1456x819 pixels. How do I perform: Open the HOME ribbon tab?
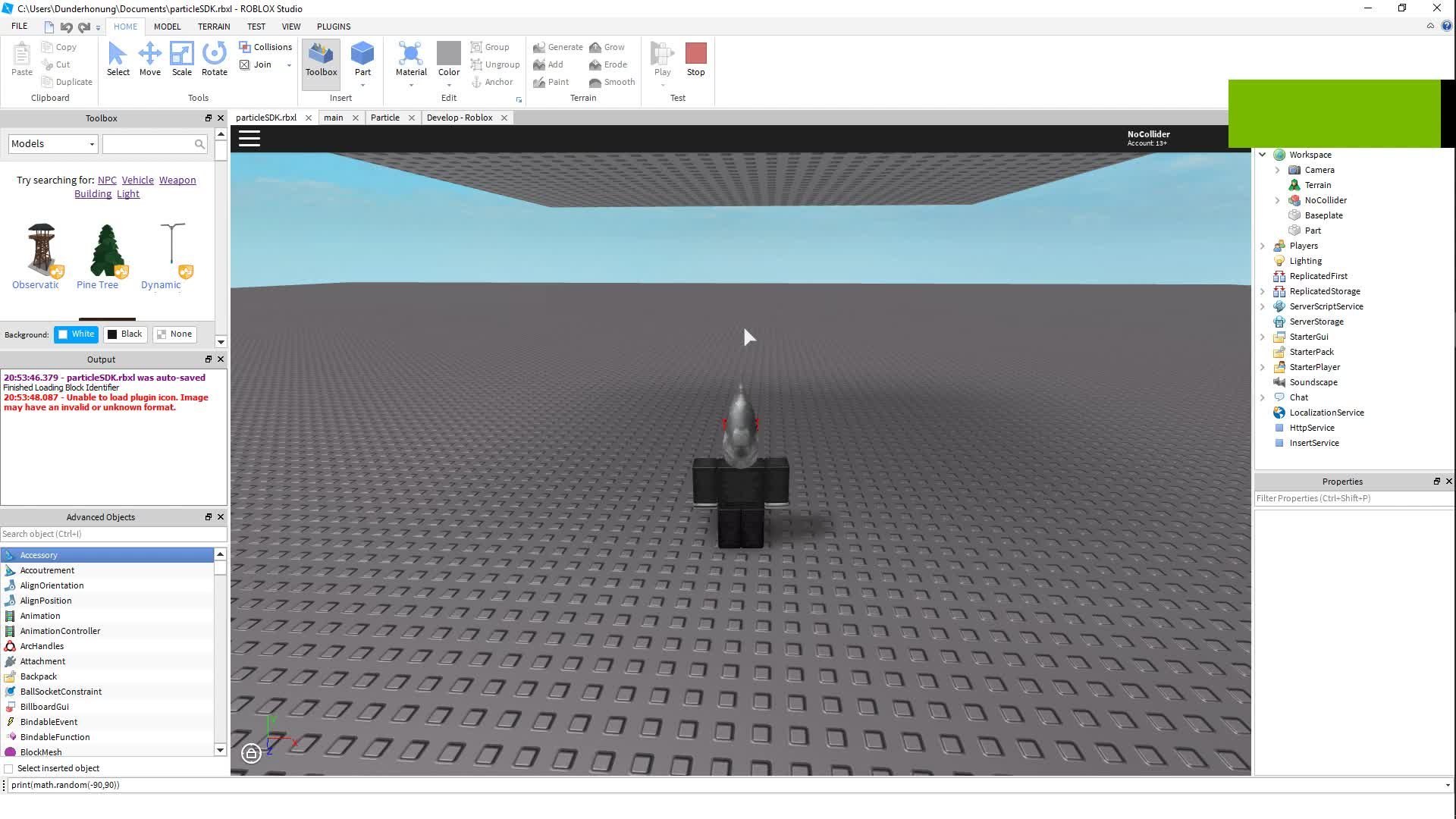pos(125,26)
